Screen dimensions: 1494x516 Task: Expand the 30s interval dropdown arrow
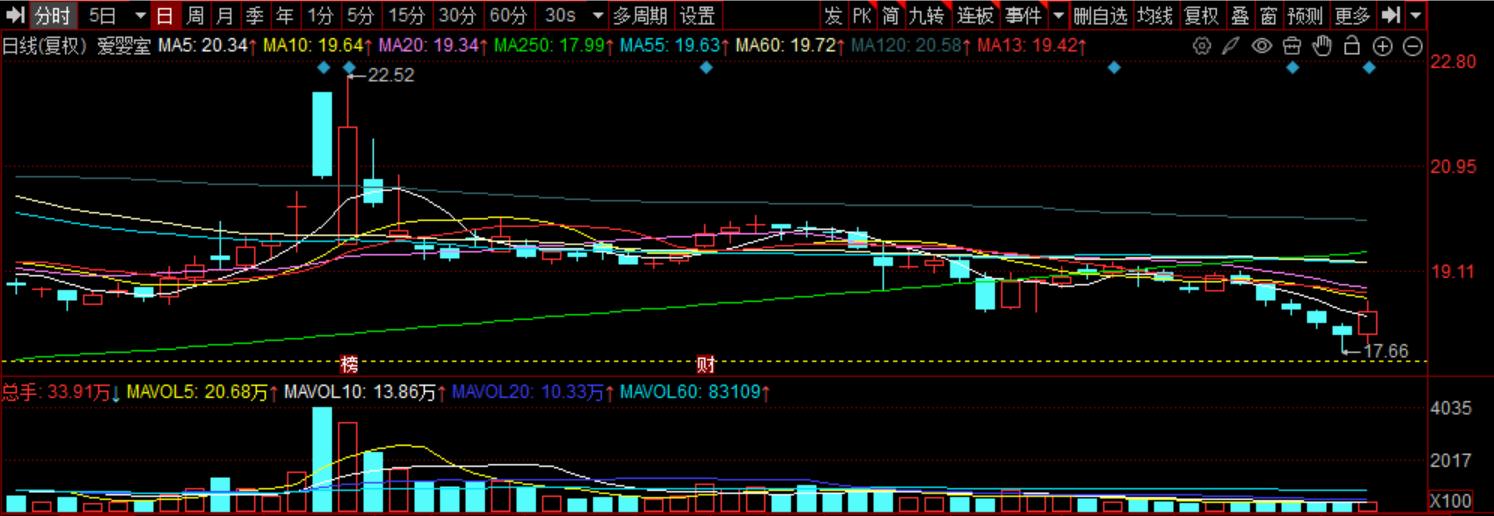pos(598,16)
